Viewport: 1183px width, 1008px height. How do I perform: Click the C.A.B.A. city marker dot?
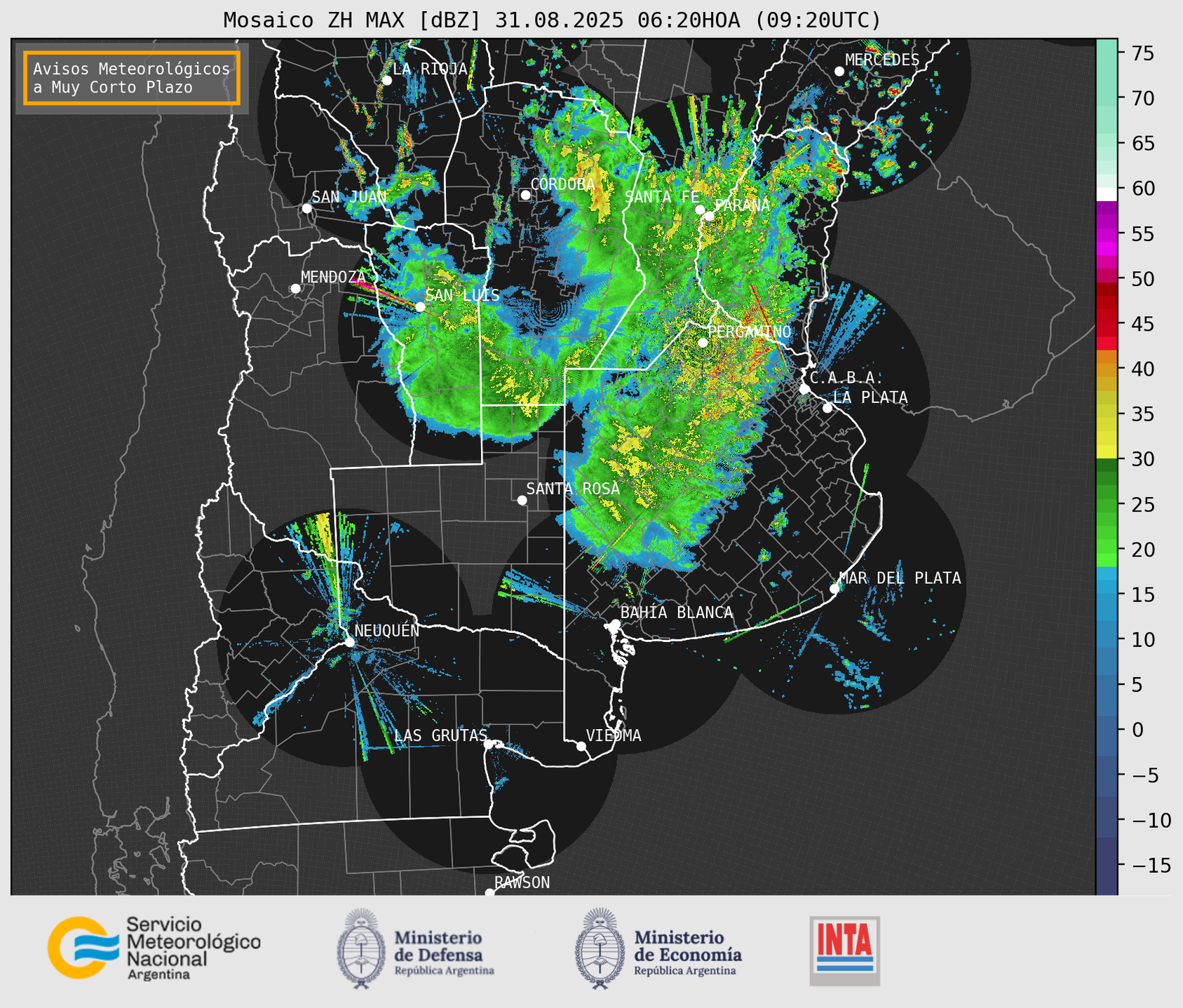(x=804, y=389)
